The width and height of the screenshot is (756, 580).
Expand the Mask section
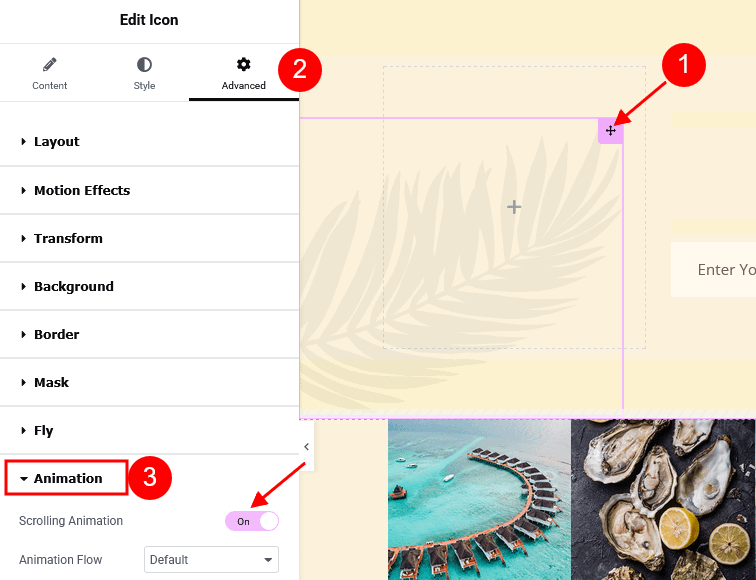pyautogui.click(x=149, y=382)
